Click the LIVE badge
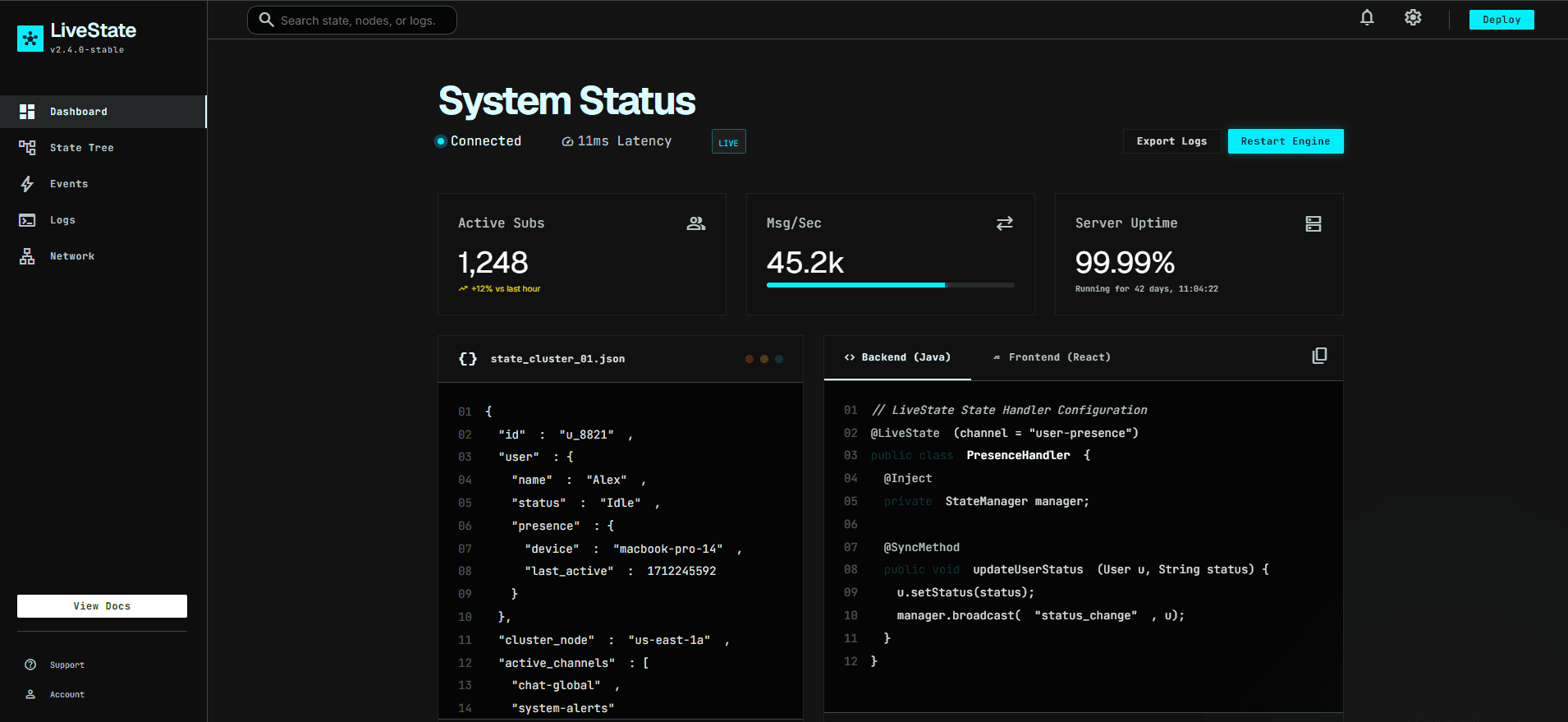The height and width of the screenshot is (722, 1568). 729,142
